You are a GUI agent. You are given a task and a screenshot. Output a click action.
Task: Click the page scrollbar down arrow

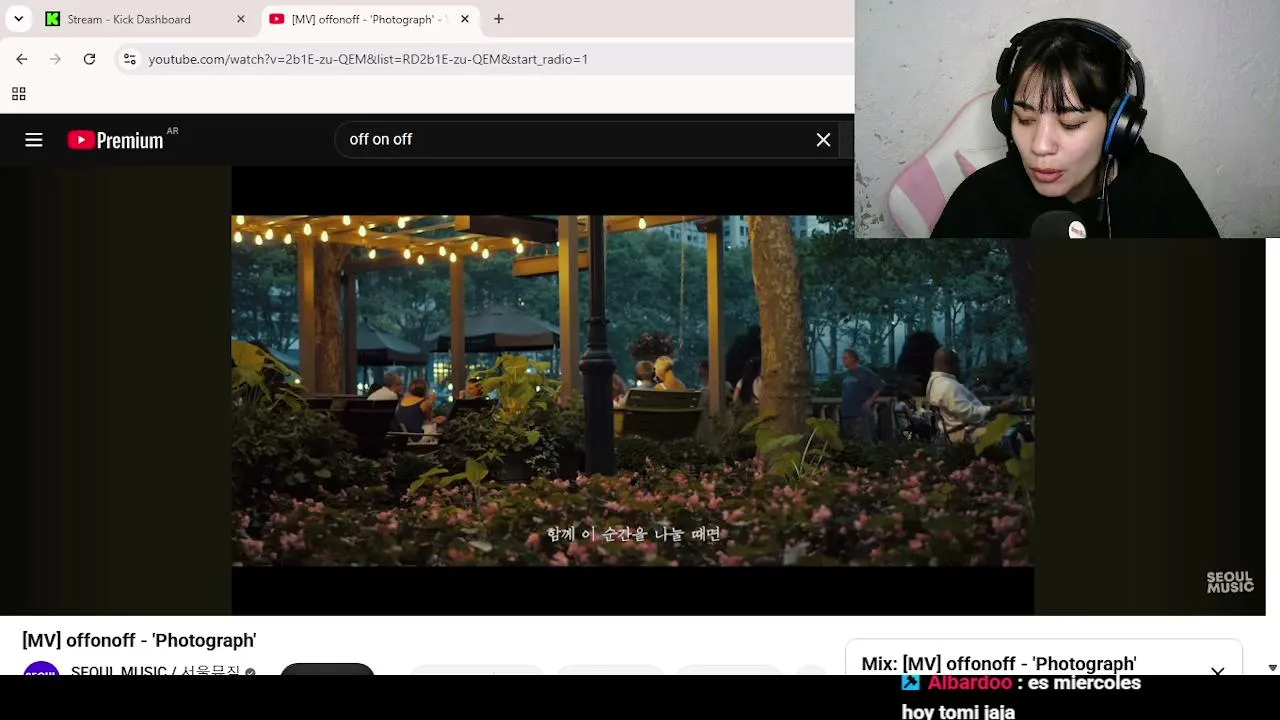[1272, 668]
